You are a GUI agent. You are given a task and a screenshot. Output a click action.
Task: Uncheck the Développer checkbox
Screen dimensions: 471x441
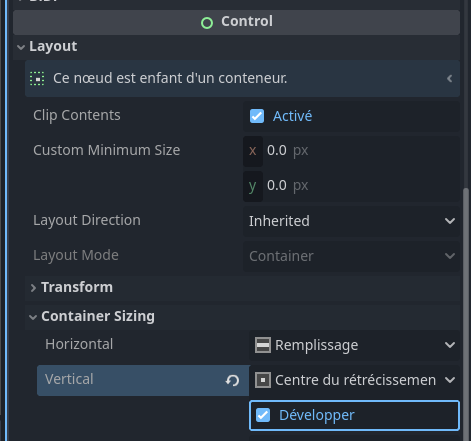point(263,415)
